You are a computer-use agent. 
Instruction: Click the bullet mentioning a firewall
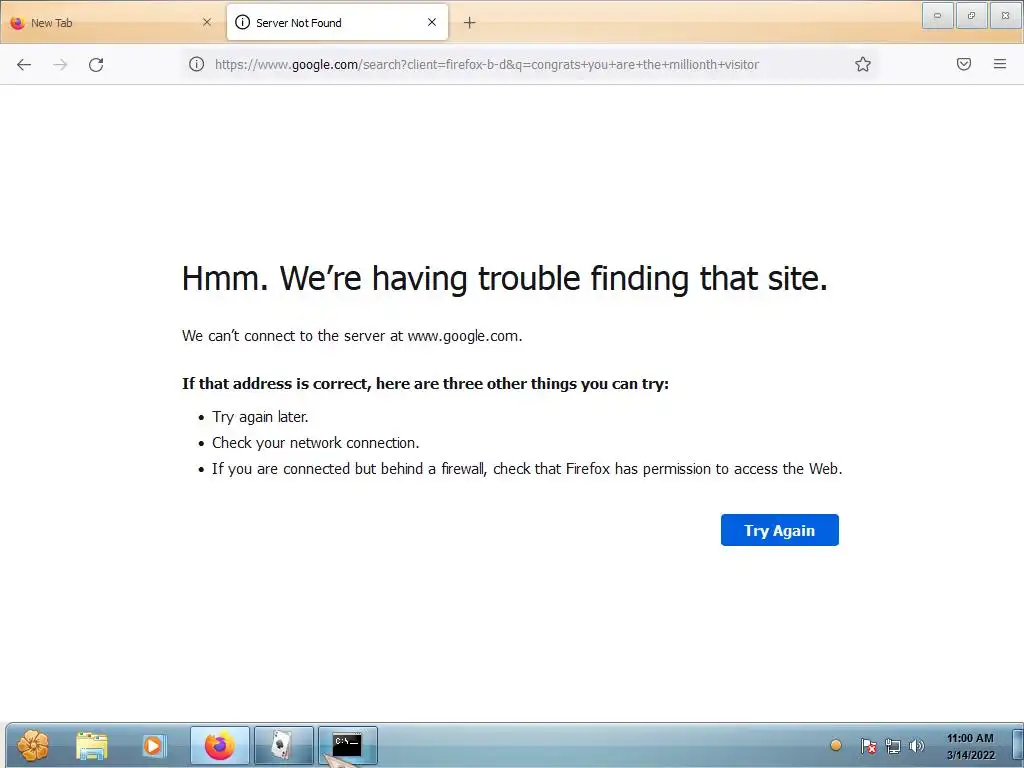tap(527, 469)
